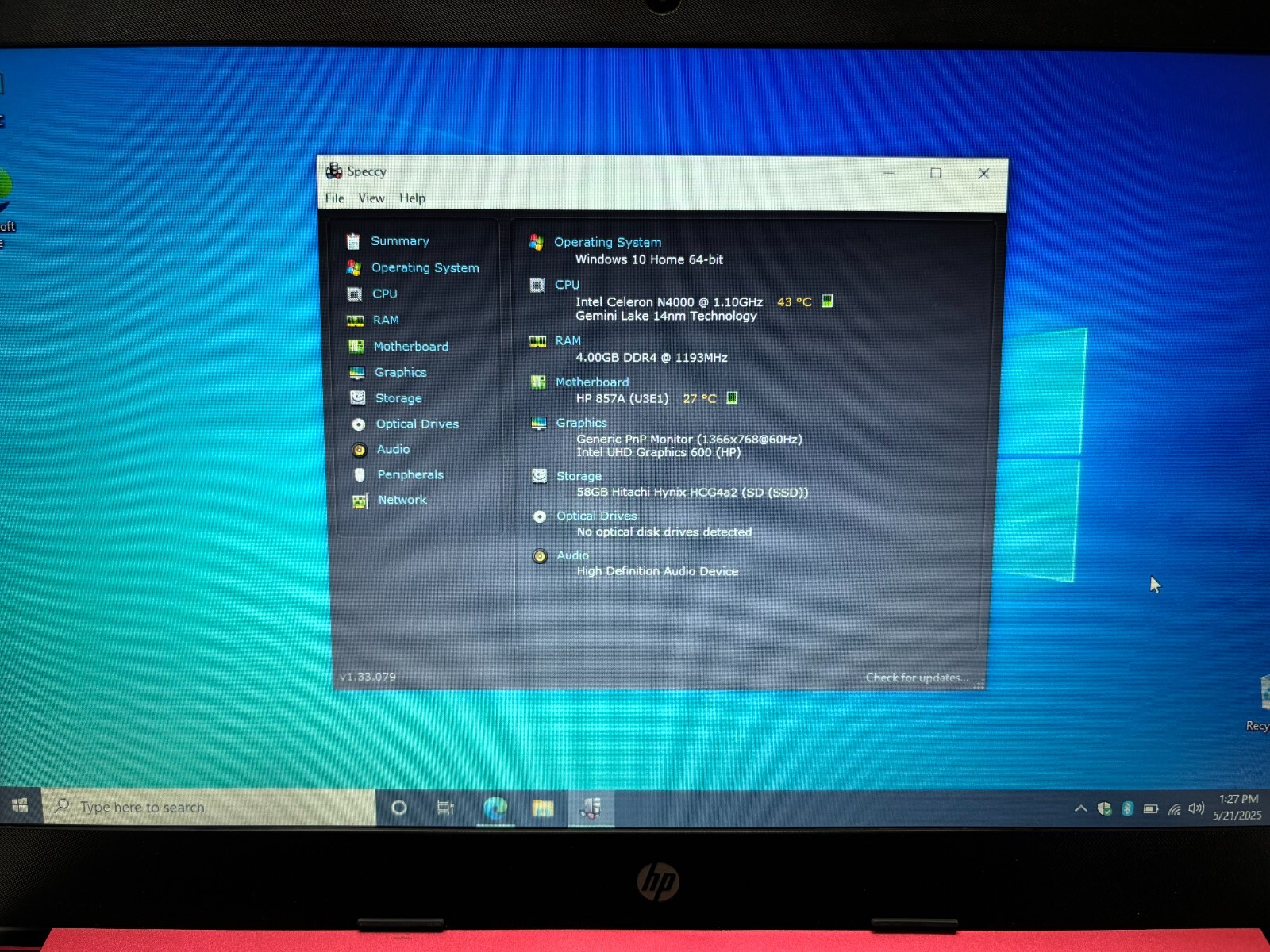Click the CPU heading link in summary

[x=567, y=284]
